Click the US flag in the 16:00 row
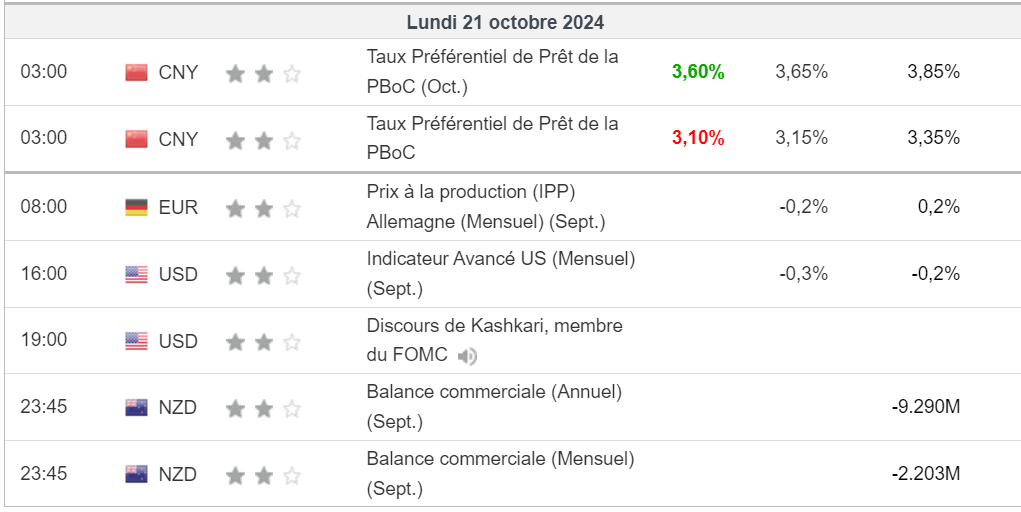The width and height of the screenshot is (1021, 512). pos(136,274)
